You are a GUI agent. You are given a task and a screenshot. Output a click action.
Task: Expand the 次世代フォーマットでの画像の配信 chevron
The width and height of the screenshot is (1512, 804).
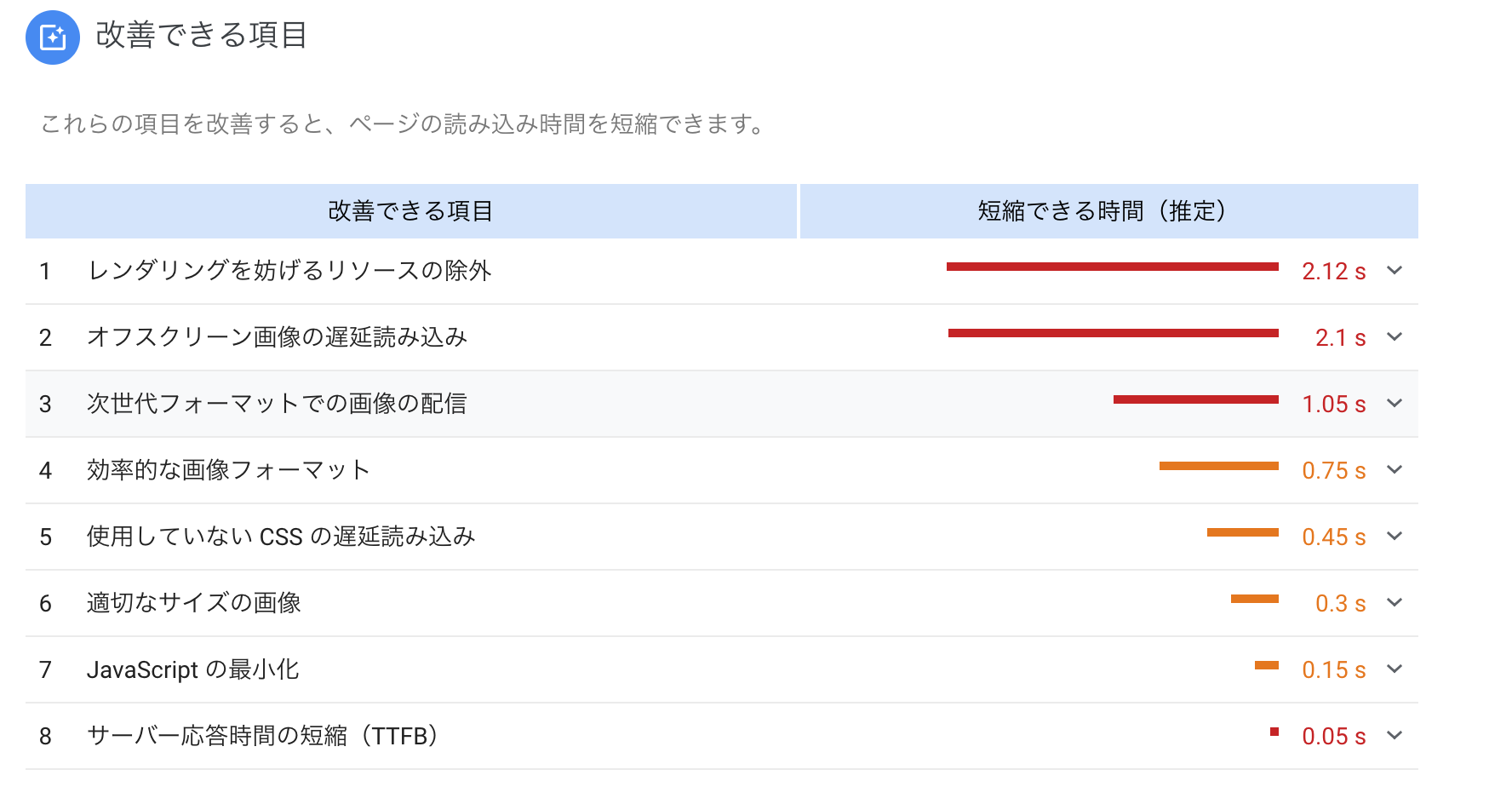tap(1395, 404)
